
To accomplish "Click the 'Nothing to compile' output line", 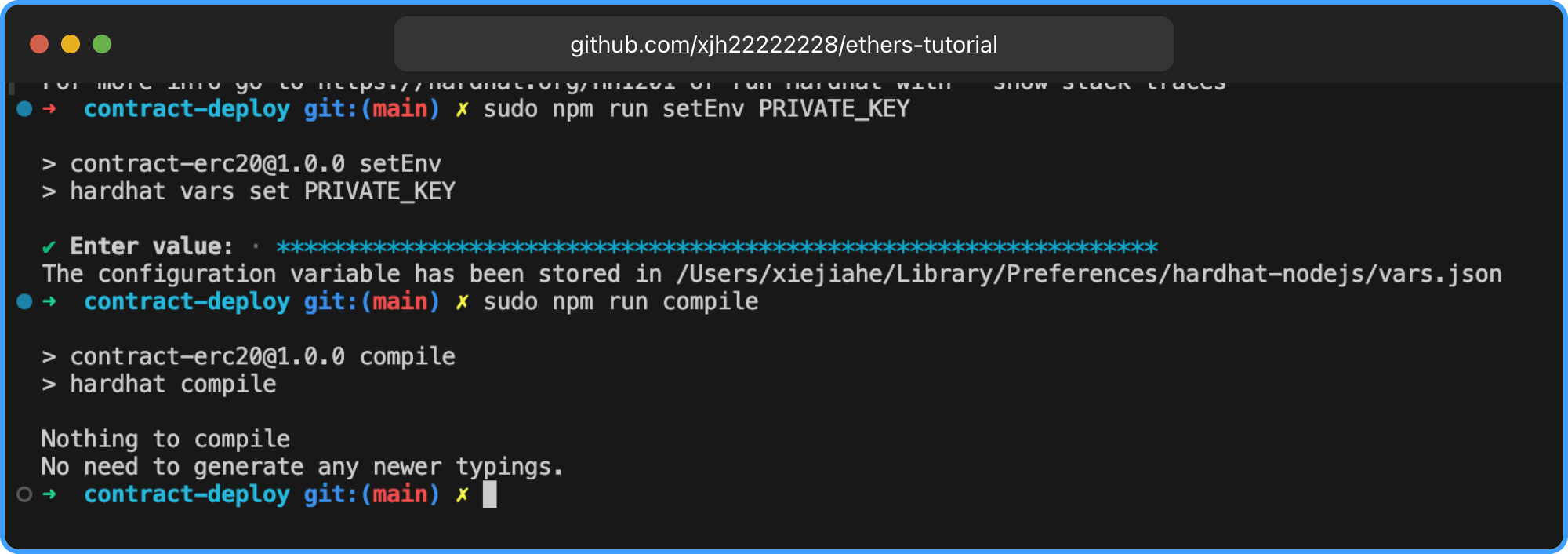I will coord(165,439).
